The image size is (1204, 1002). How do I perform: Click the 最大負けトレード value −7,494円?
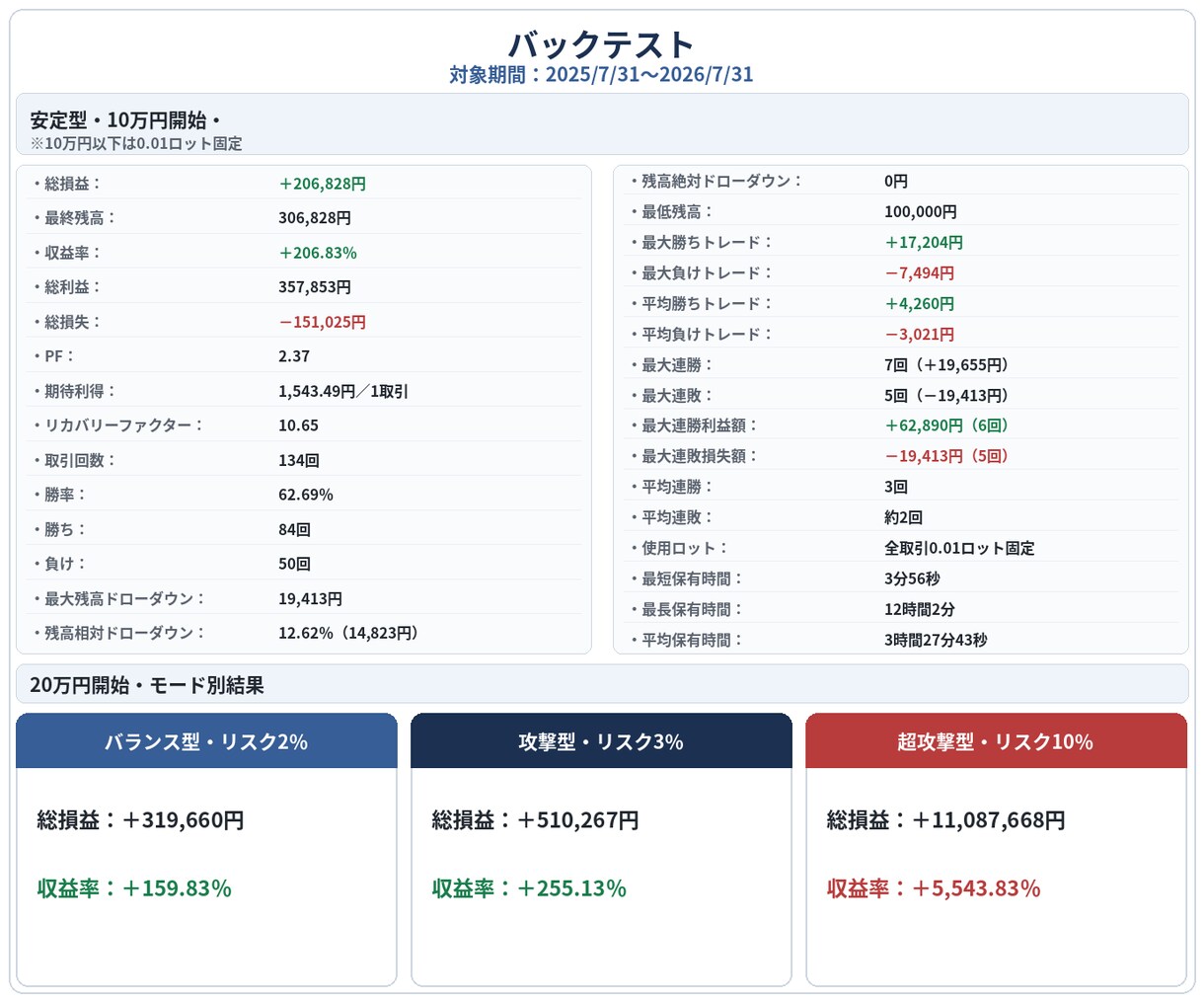pyautogui.click(x=920, y=272)
